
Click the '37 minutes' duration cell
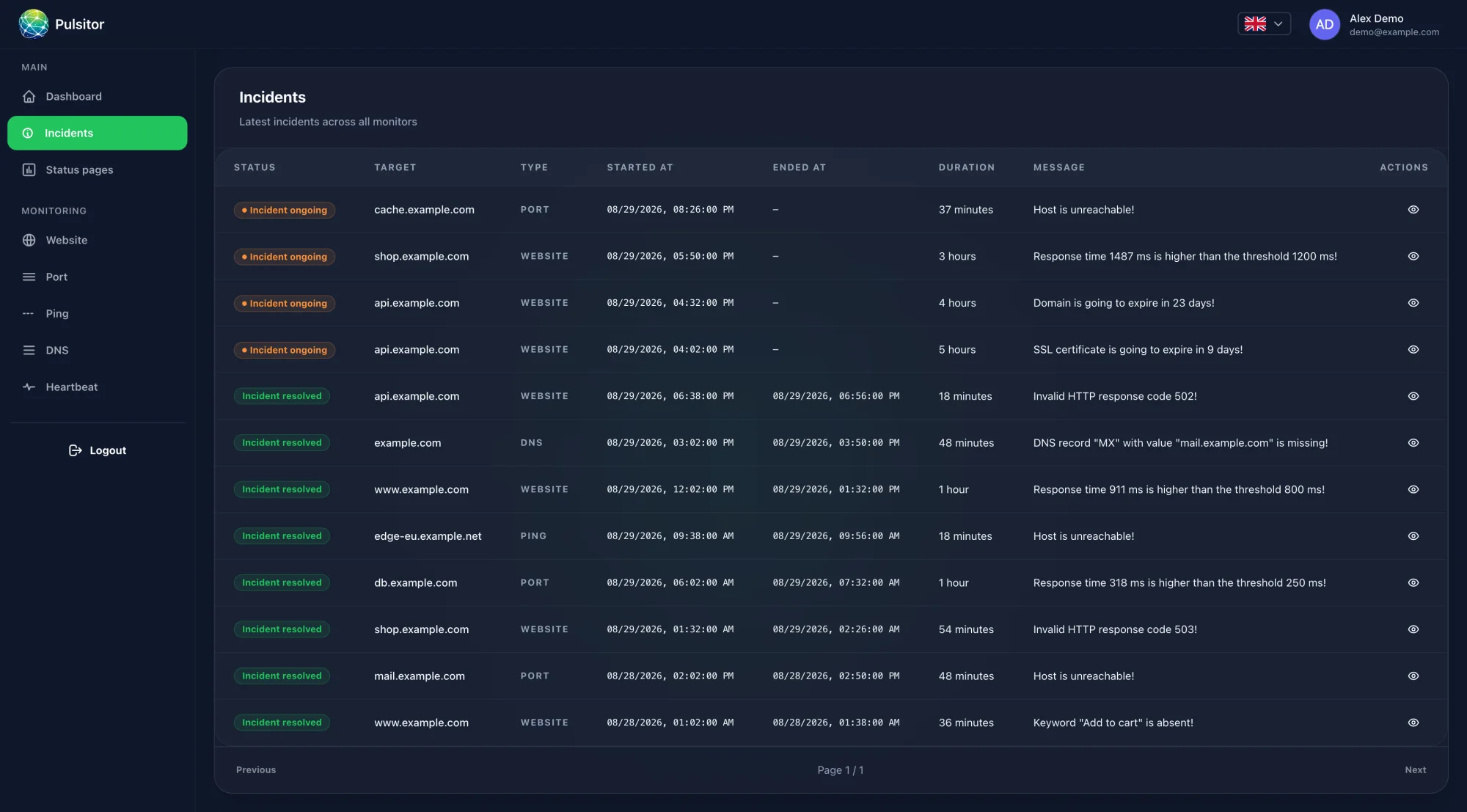965,210
